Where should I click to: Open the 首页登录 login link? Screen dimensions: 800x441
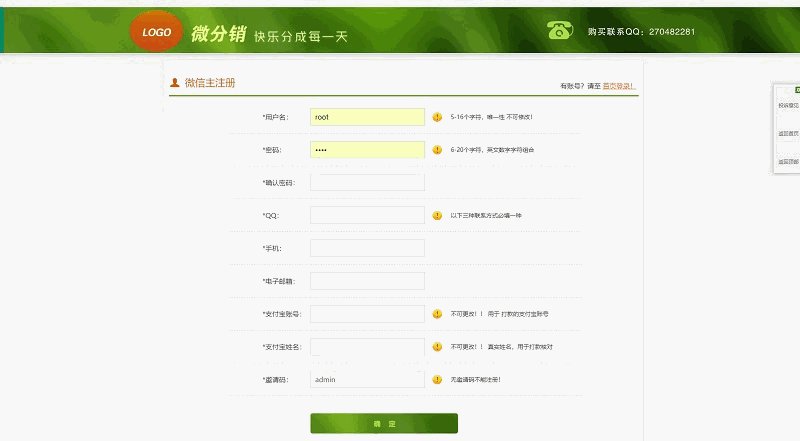(x=618, y=86)
